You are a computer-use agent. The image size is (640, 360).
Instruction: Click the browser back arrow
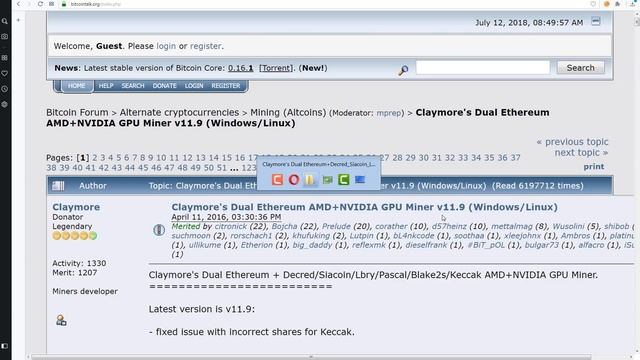[x=18, y=4]
